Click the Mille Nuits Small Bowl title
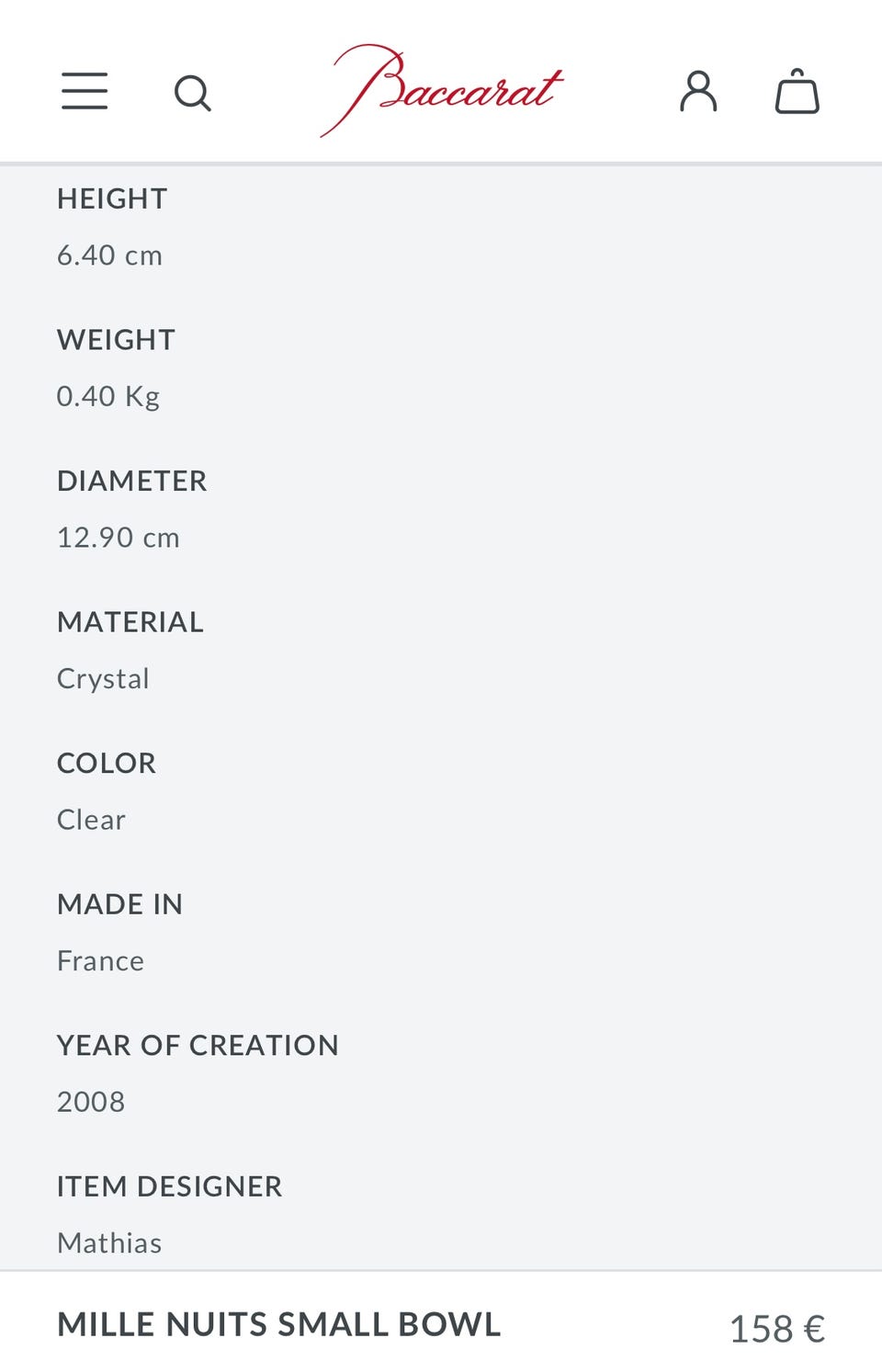This screenshot has width=882, height=1372. click(x=279, y=1324)
